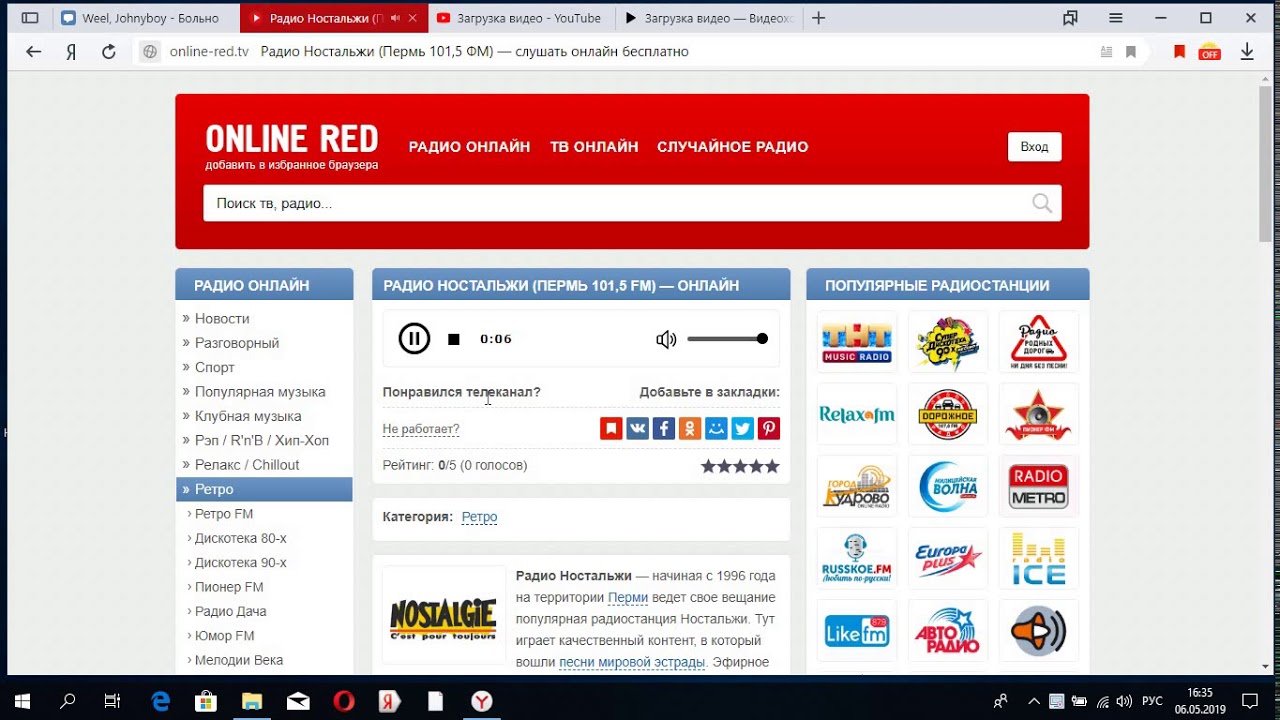This screenshot has height=720, width=1280.
Task: Click the Вход login button
Action: (1034, 147)
